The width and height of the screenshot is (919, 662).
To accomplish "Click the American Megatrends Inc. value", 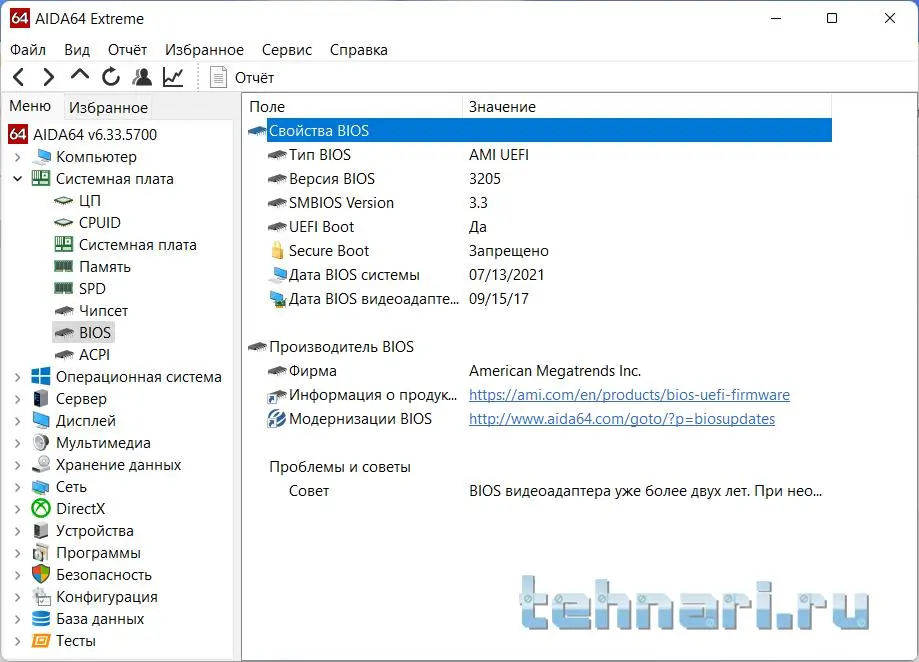I will (x=555, y=371).
